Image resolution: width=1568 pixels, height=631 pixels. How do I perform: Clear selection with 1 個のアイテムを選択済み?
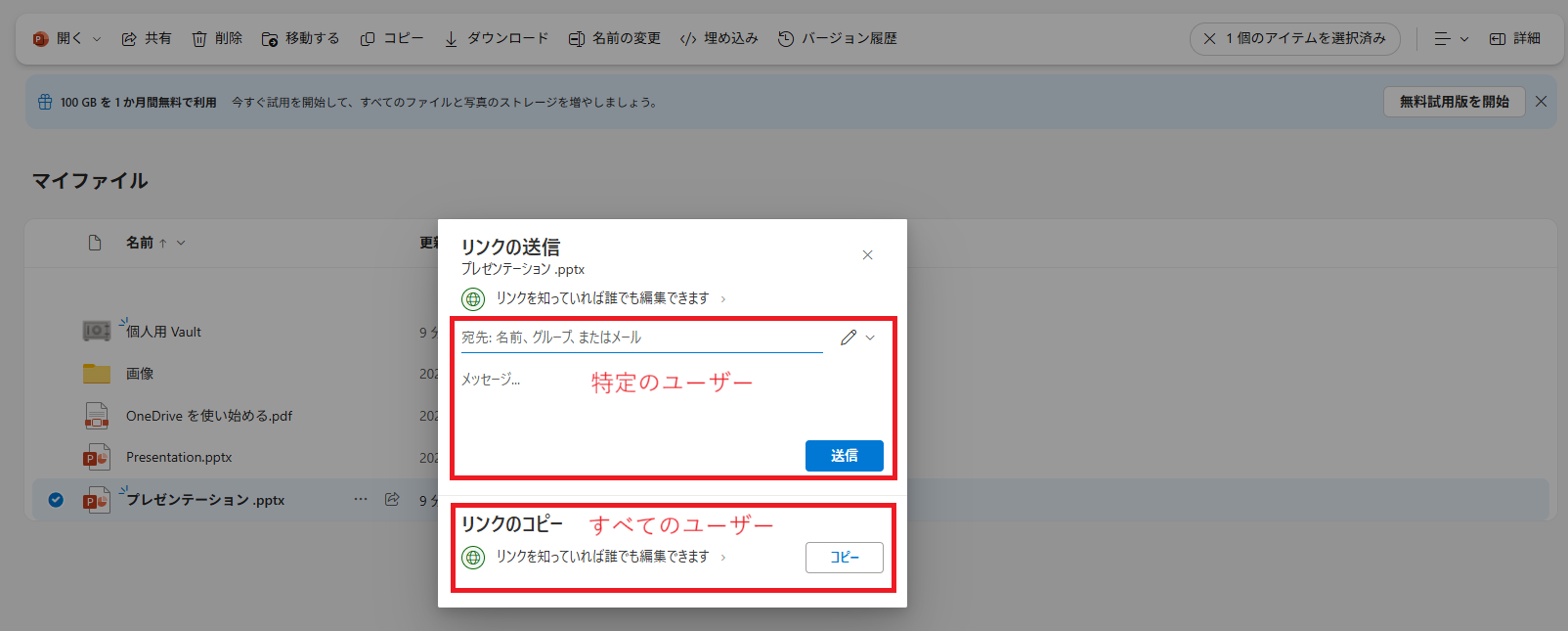1210,39
